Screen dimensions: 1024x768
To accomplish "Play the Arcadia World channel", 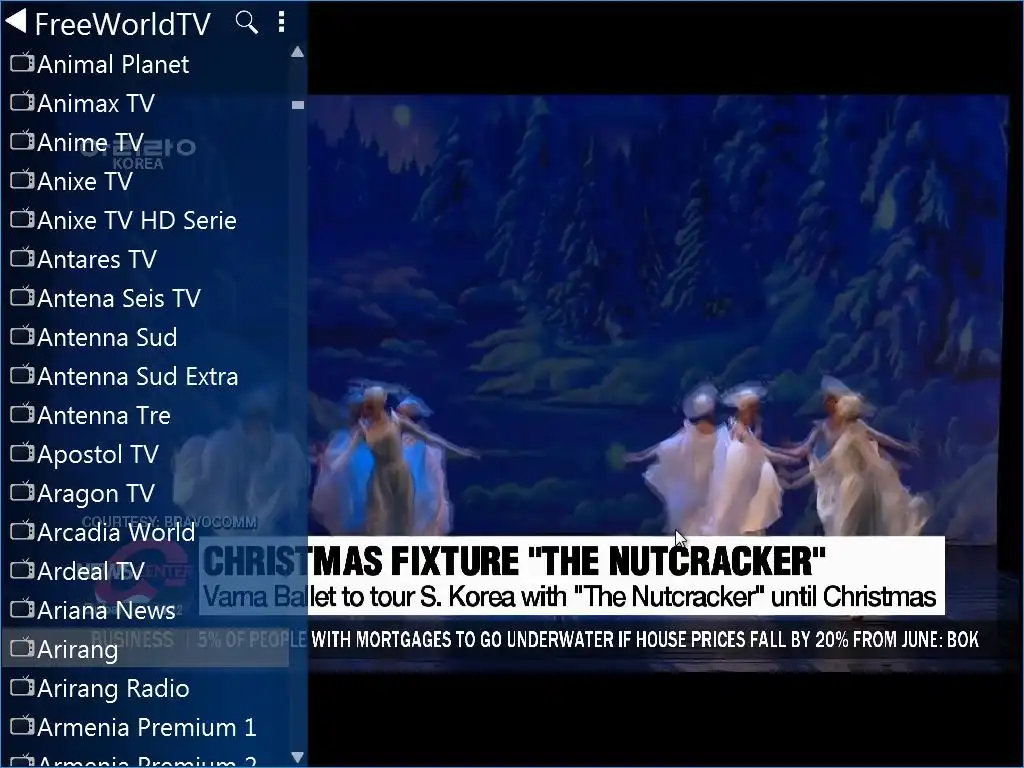I will [145, 532].
